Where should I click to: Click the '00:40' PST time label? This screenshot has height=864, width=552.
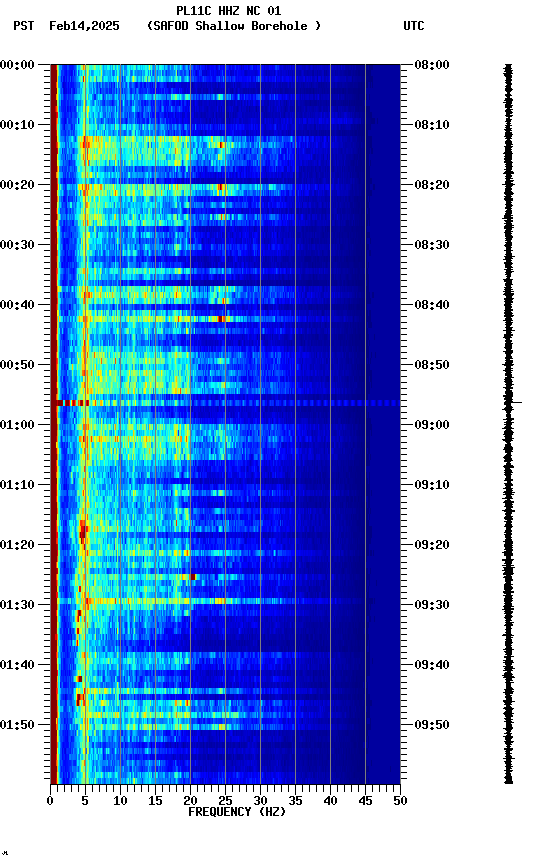point(17,305)
